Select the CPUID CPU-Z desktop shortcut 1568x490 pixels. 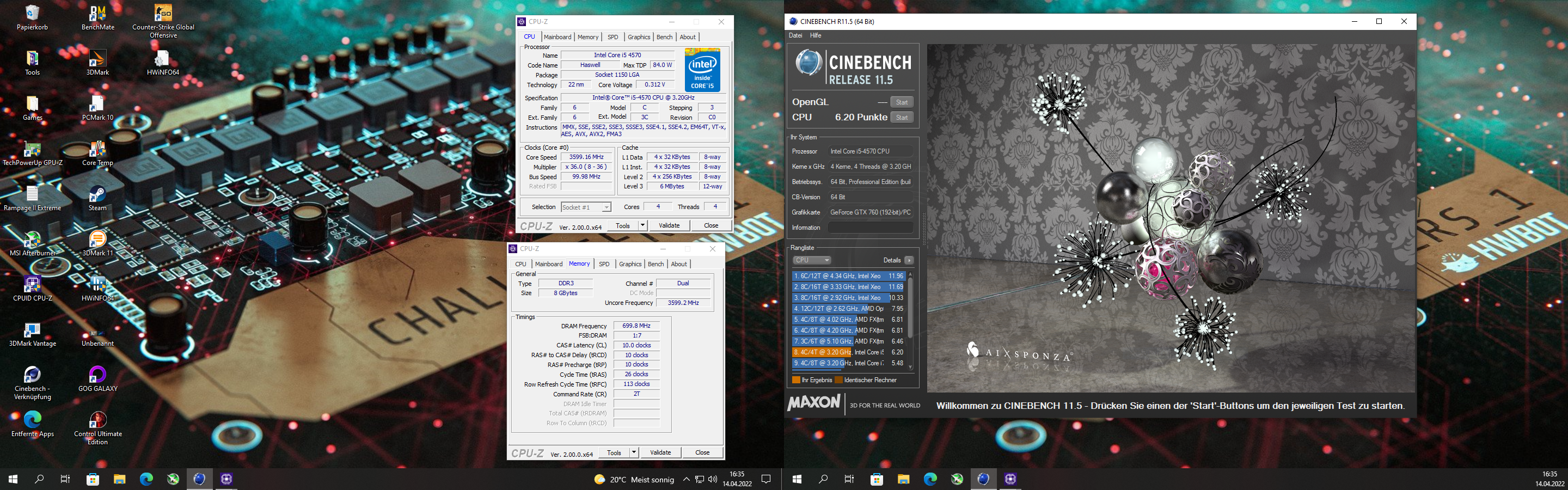pyautogui.click(x=32, y=289)
